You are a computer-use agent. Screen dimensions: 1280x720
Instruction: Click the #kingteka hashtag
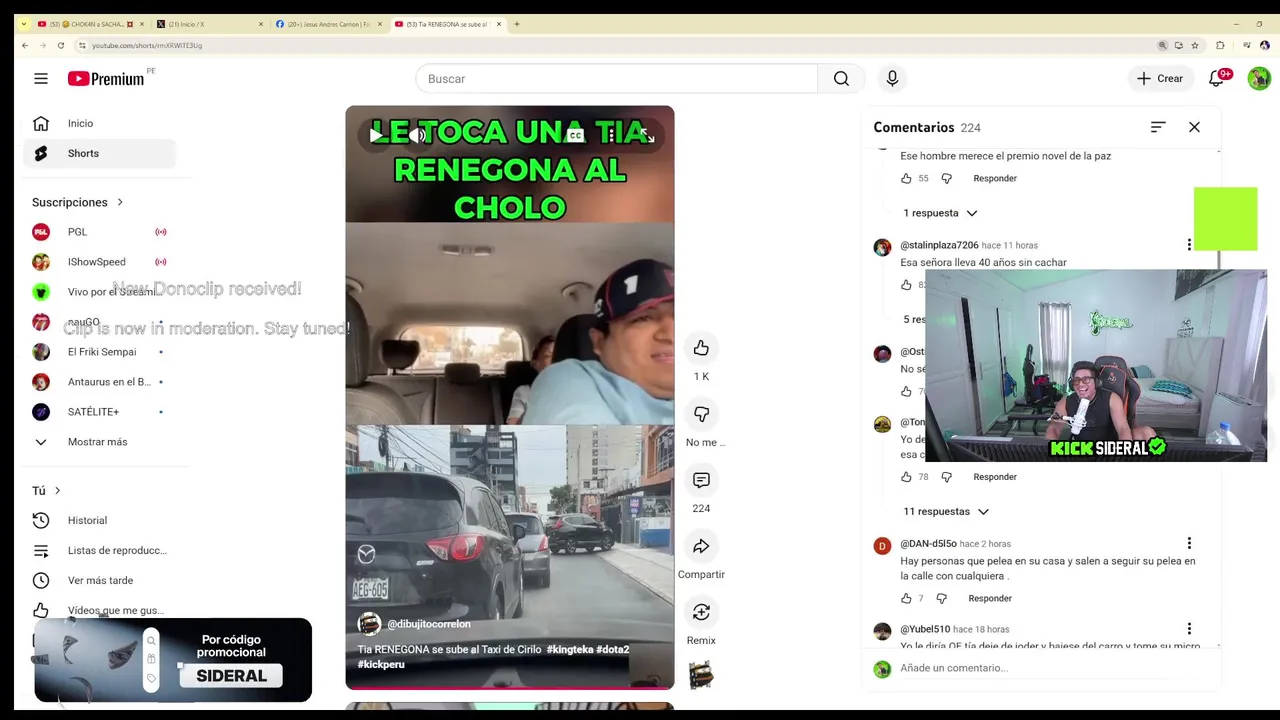(570, 650)
